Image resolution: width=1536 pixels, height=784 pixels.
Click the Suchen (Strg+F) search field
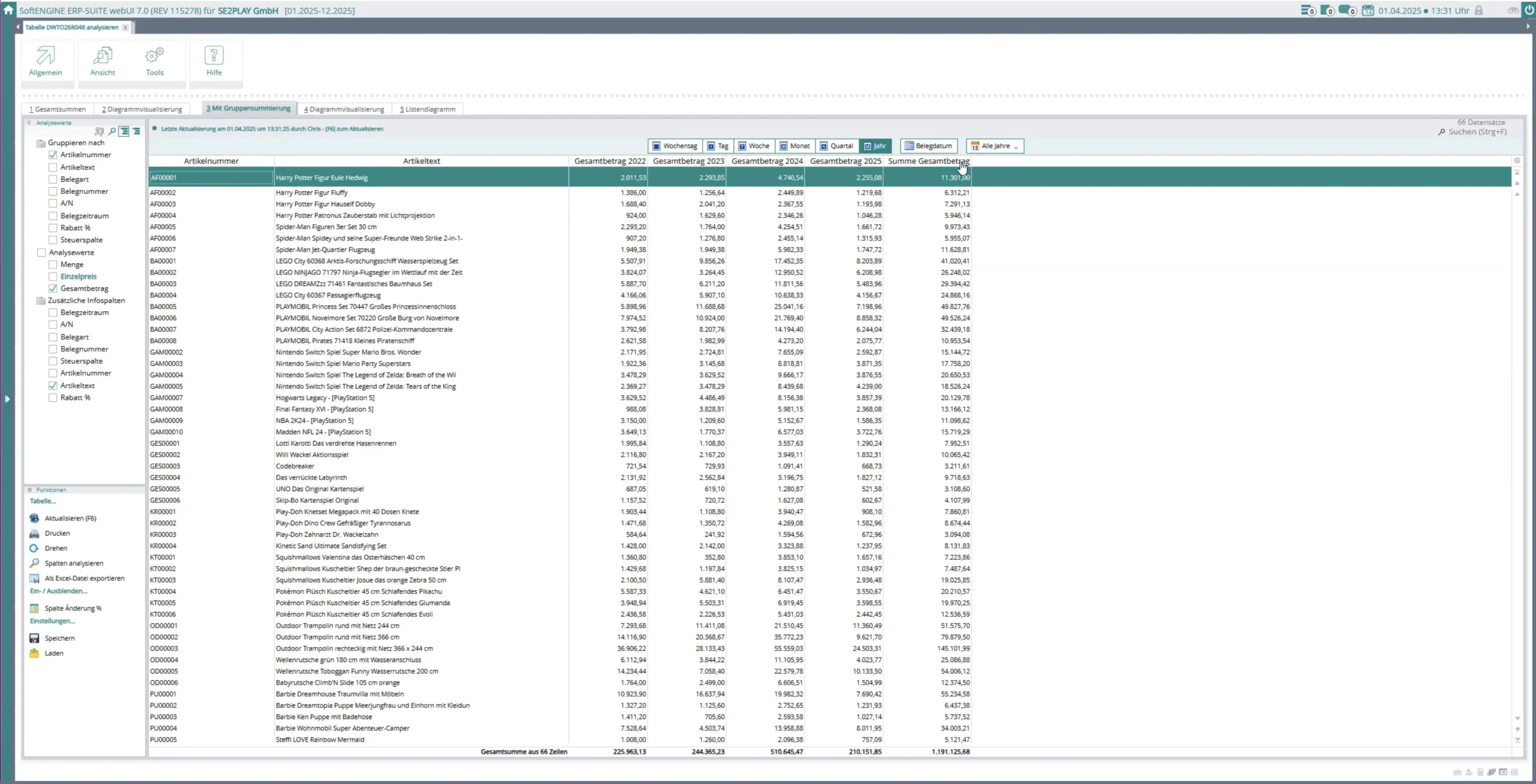pos(1477,132)
